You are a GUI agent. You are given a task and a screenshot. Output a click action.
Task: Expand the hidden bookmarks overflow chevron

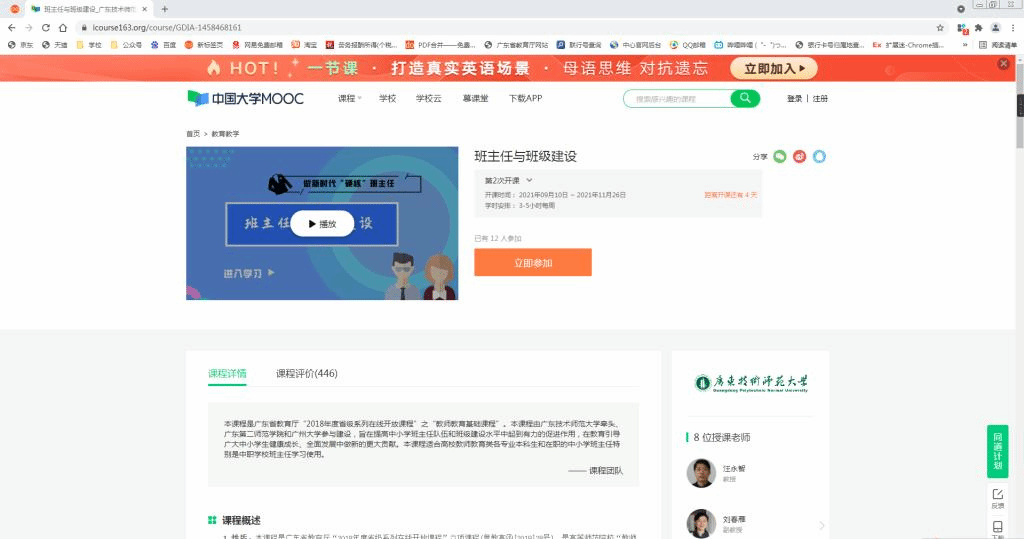point(965,45)
